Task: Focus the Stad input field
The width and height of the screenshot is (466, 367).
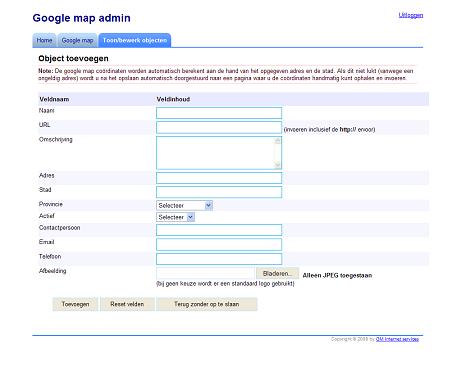Action: [x=219, y=192]
